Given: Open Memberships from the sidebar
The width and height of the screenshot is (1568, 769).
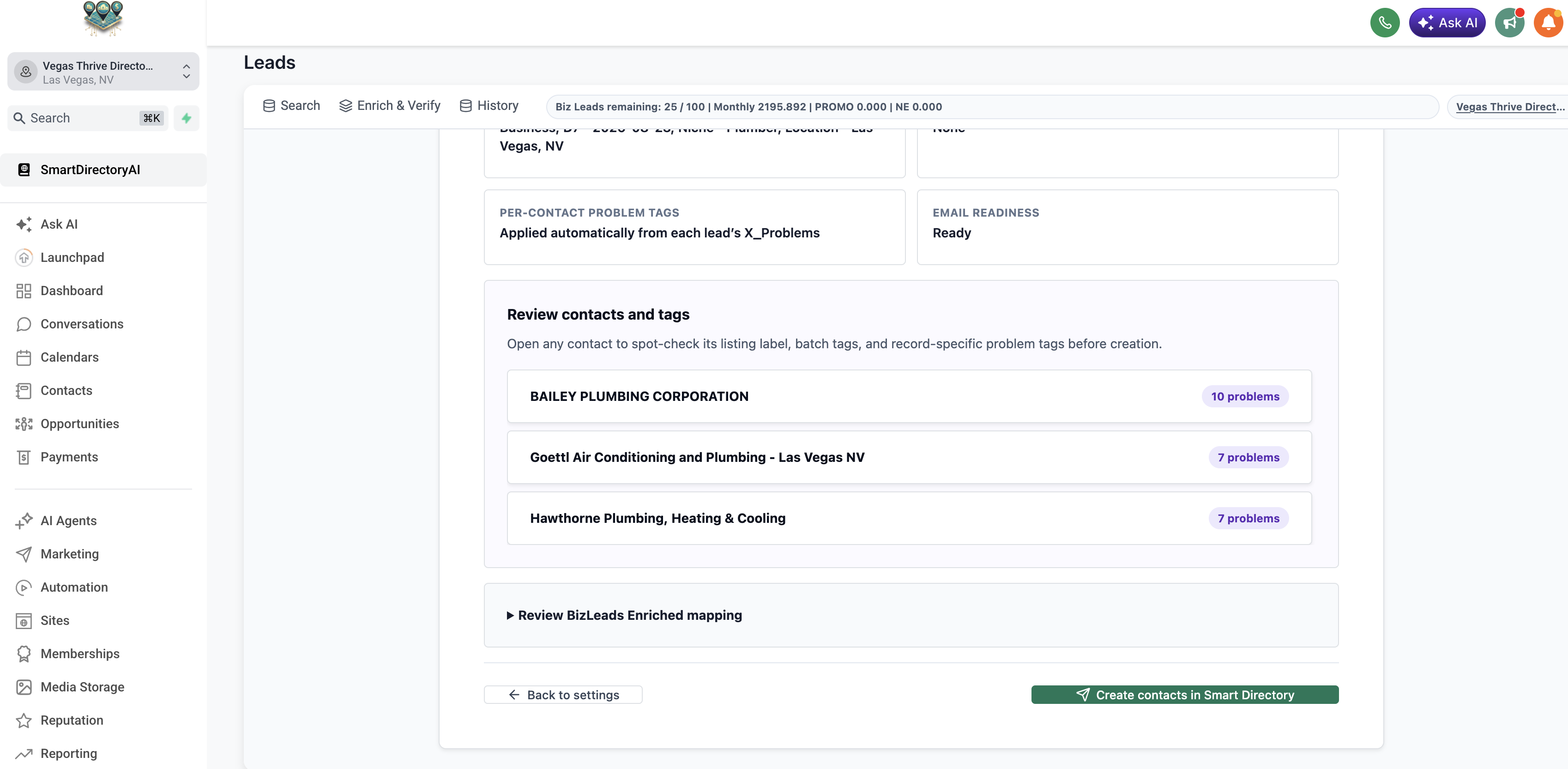Looking at the screenshot, I should pyautogui.click(x=80, y=654).
